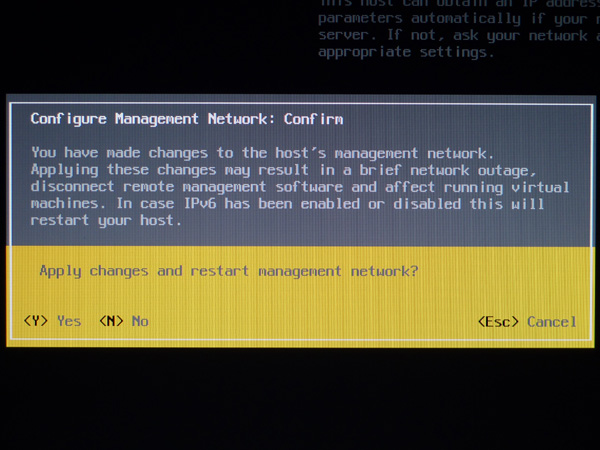
Task: Click the 'restart your host.' line
Action: pos(106,220)
